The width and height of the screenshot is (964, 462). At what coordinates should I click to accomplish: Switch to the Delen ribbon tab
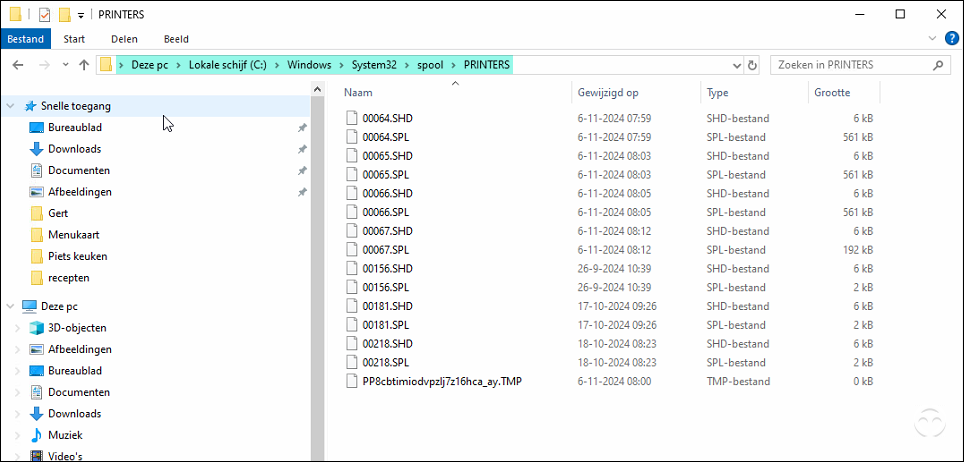tap(124, 39)
